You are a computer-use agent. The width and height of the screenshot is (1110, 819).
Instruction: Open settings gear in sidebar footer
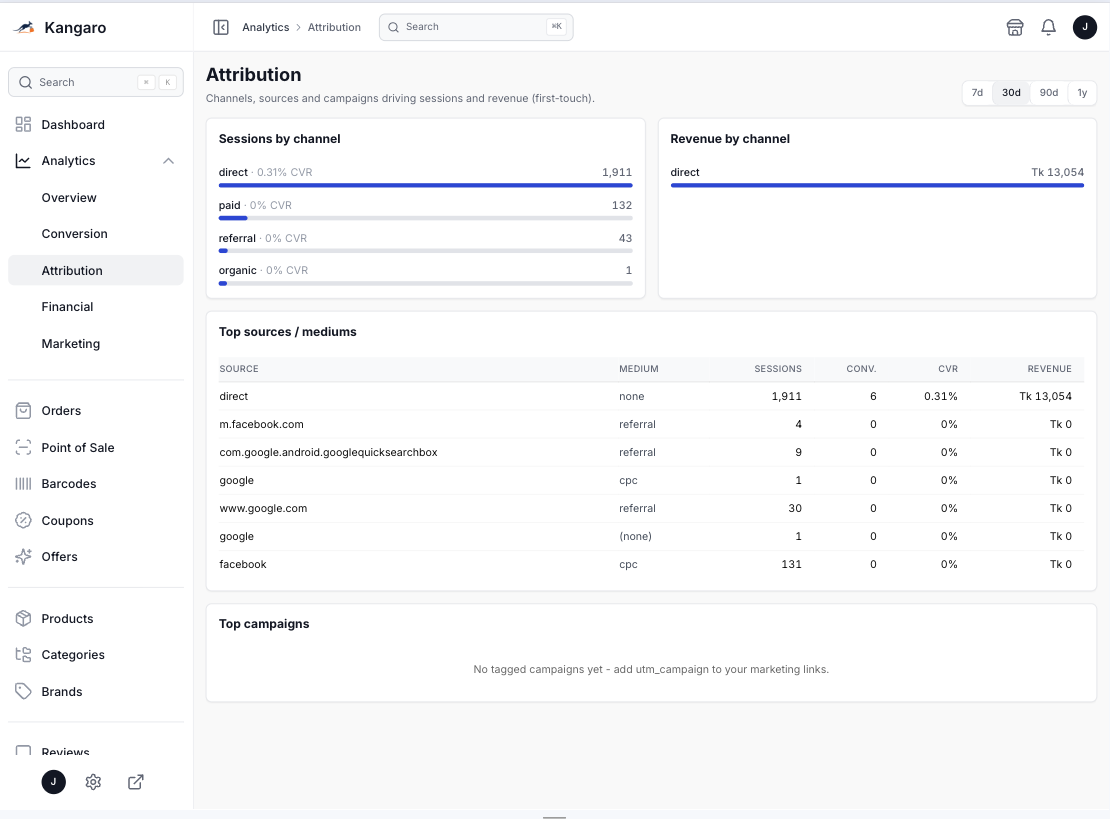click(93, 781)
